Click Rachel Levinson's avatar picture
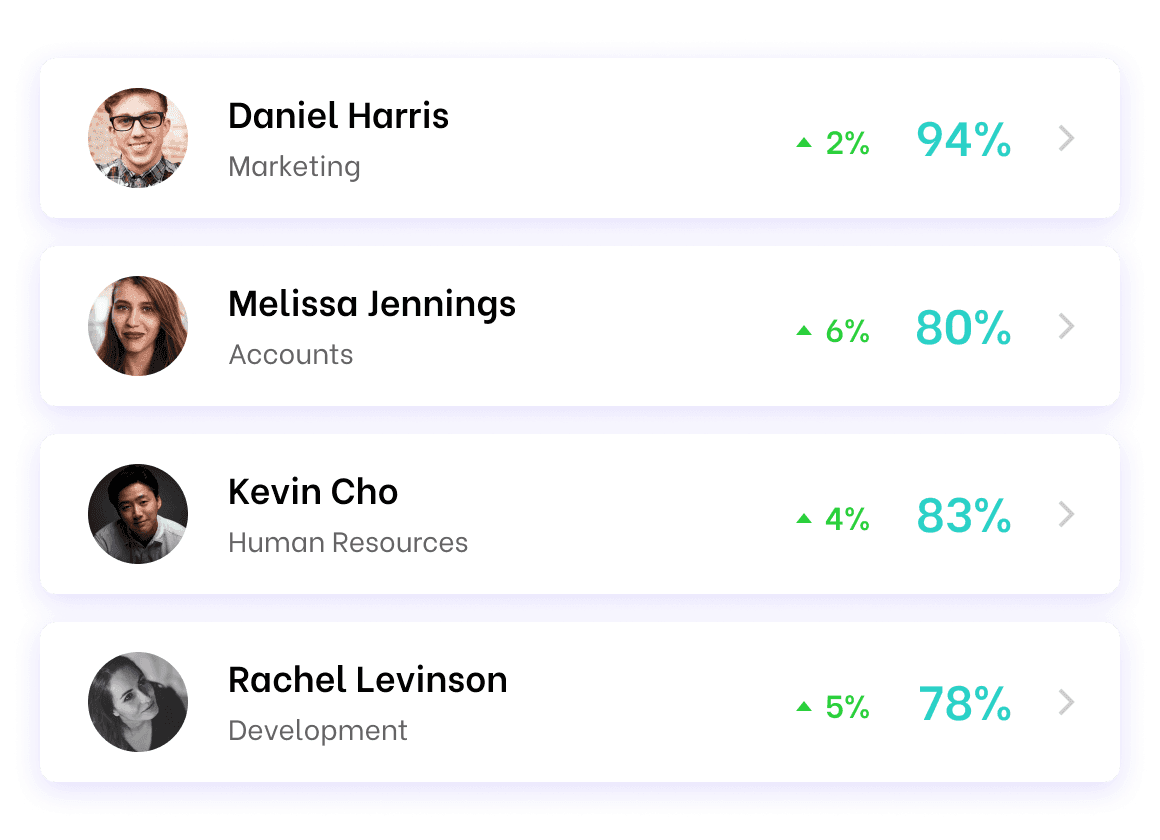The image size is (1160, 840). click(x=138, y=702)
